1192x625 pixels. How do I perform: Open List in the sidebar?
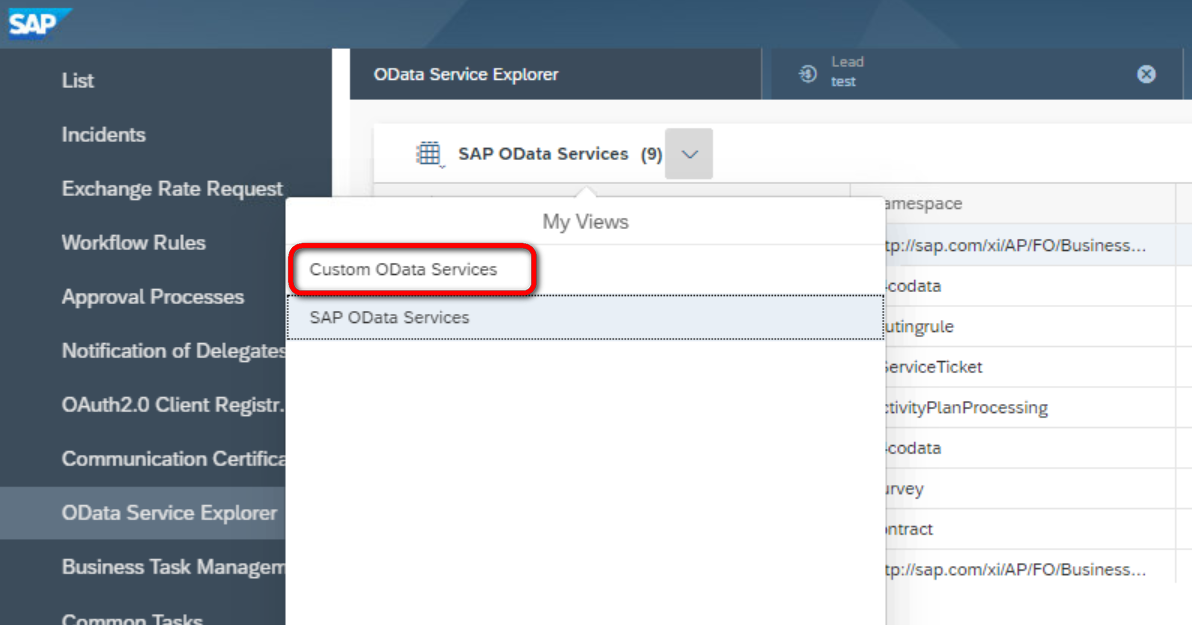[x=78, y=81]
